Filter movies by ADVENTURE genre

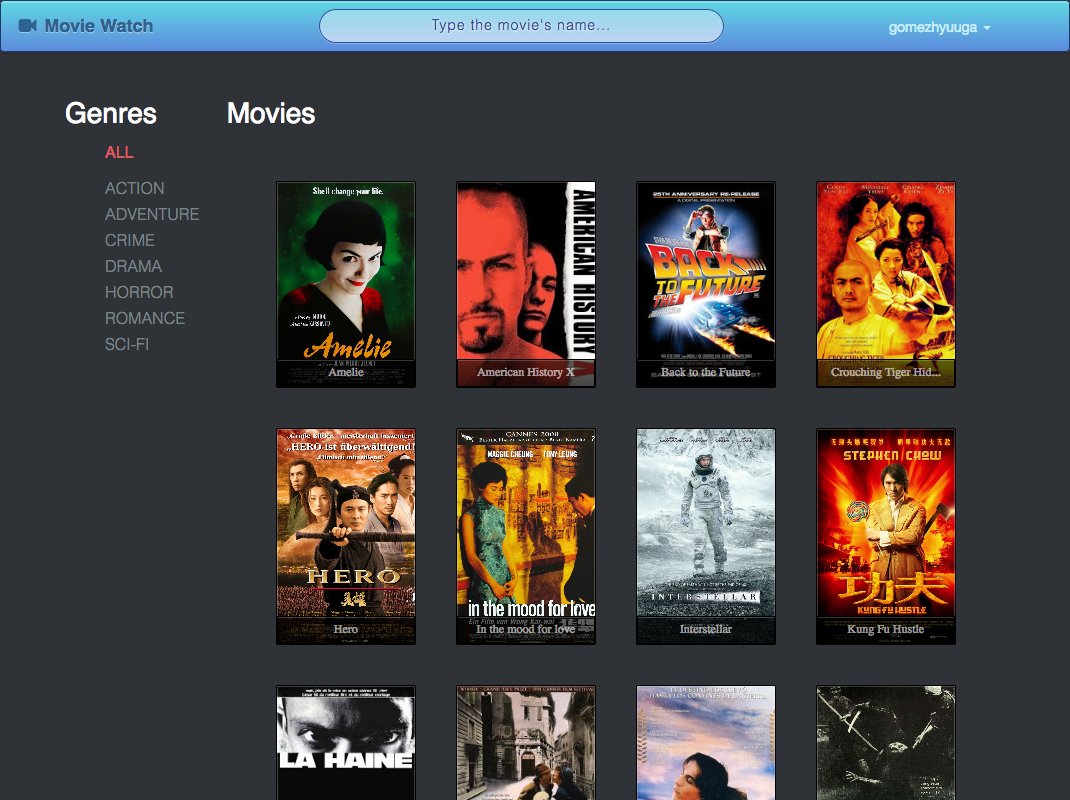coord(152,214)
